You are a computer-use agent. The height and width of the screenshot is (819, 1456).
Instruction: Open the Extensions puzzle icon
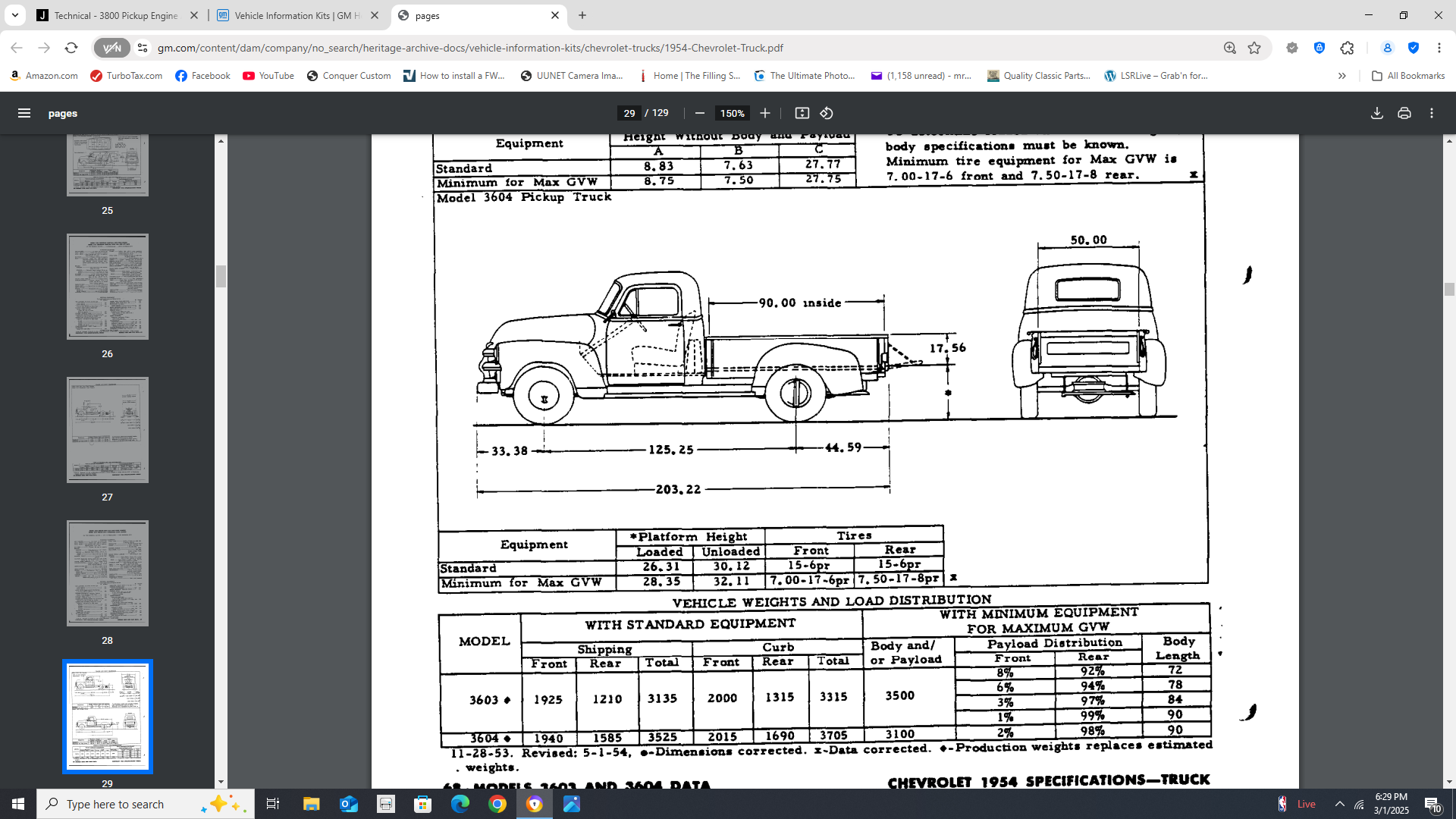point(1347,48)
